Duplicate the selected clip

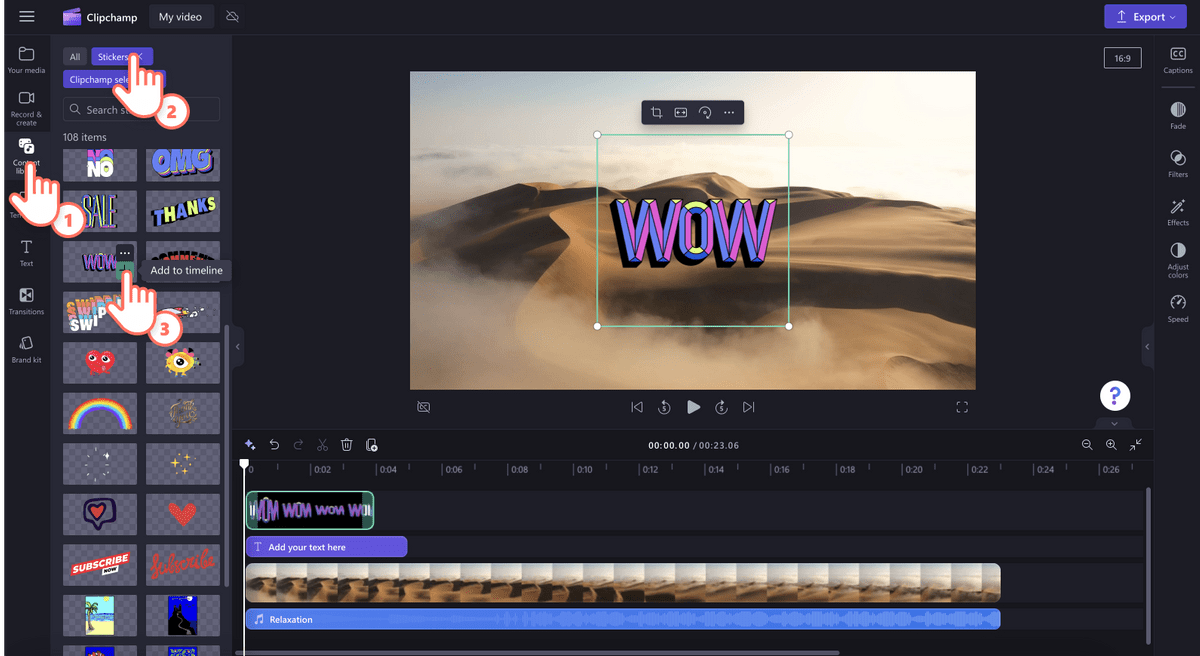(371, 444)
